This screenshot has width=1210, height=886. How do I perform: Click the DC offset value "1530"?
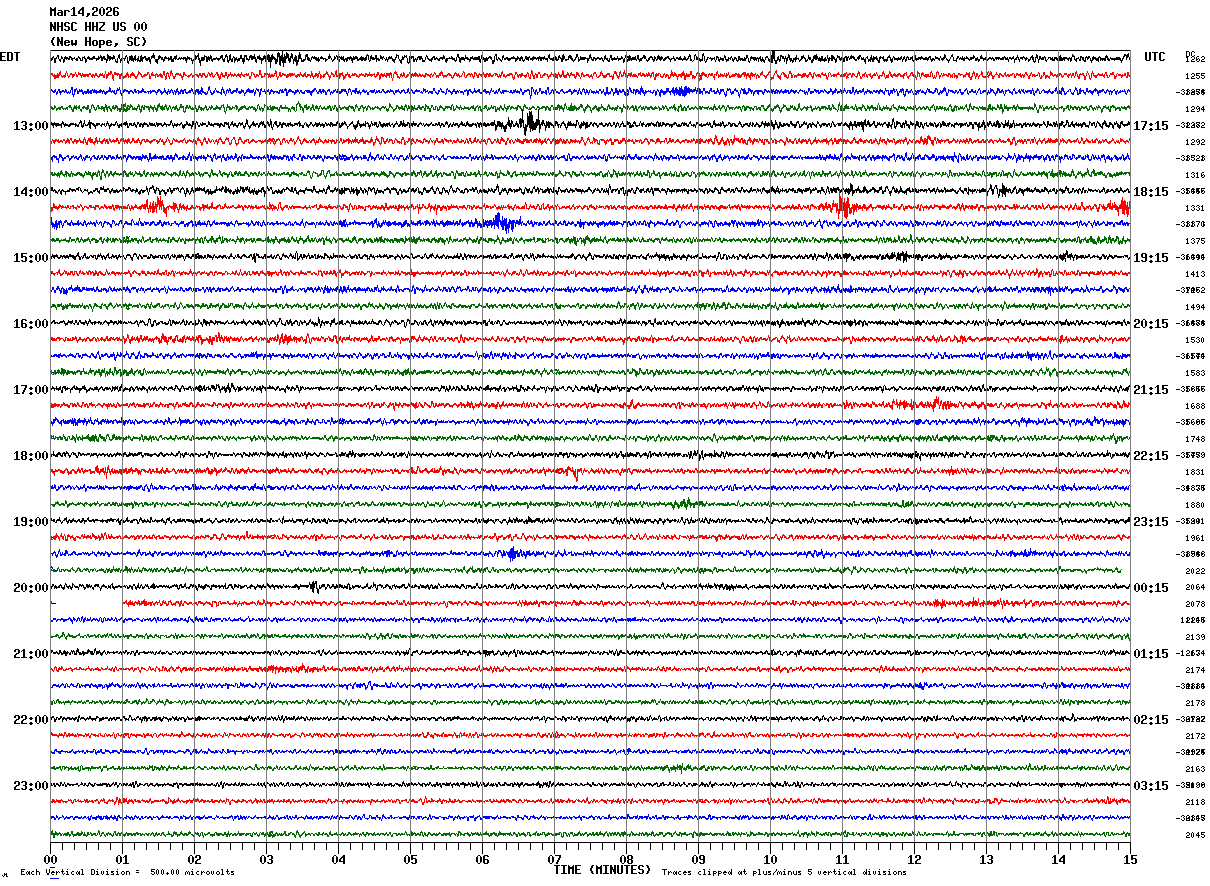point(1195,340)
